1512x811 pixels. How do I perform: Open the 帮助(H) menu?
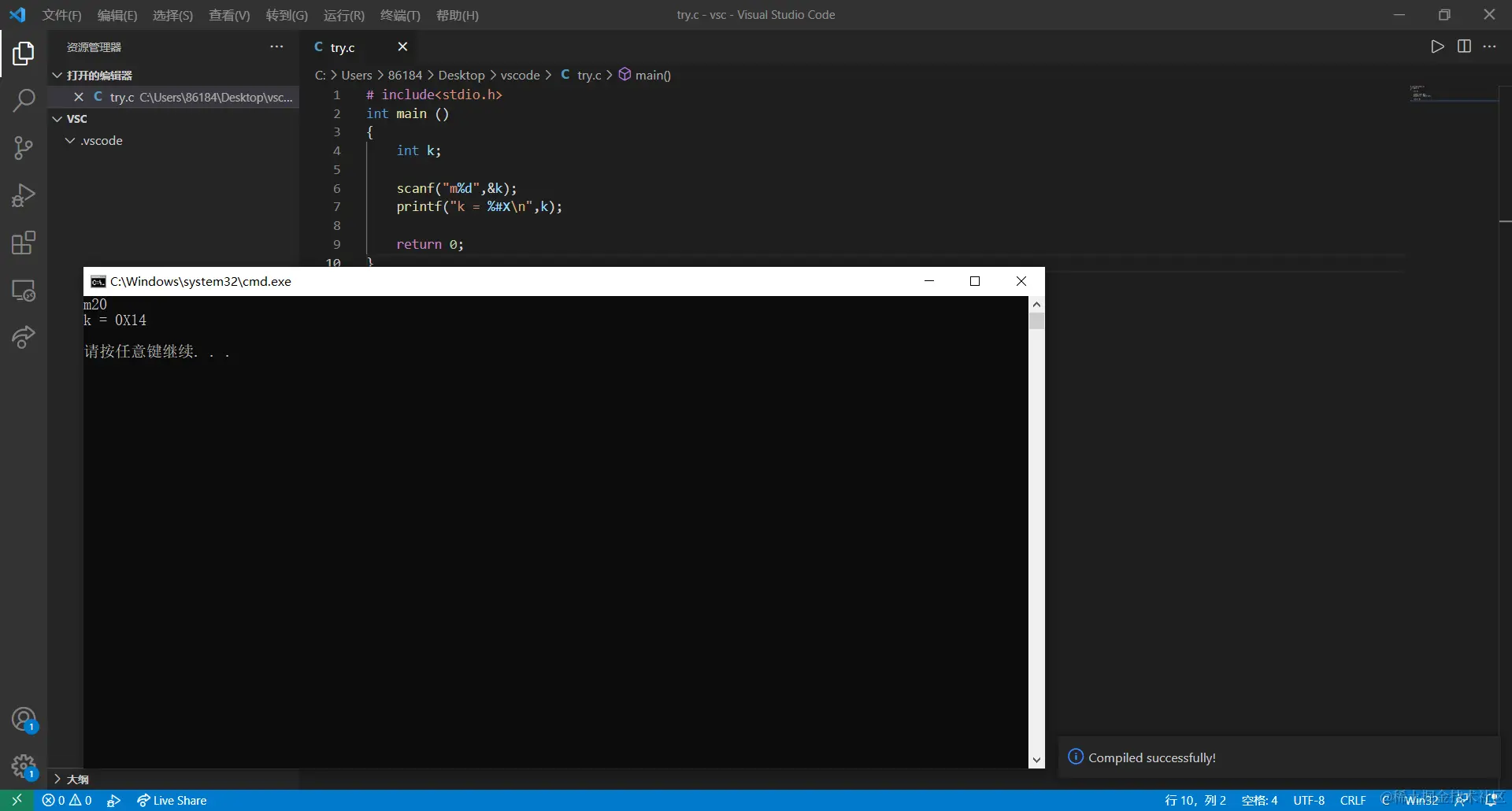pyautogui.click(x=458, y=15)
